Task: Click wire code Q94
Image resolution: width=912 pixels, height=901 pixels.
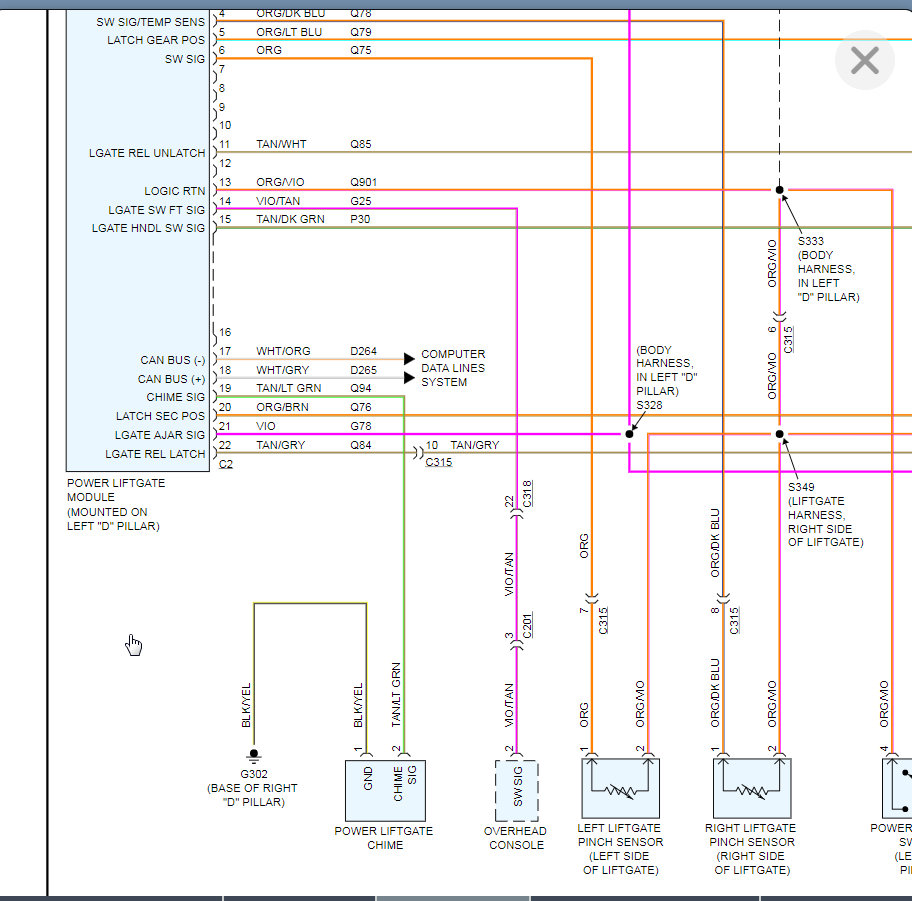Action: 361,388
